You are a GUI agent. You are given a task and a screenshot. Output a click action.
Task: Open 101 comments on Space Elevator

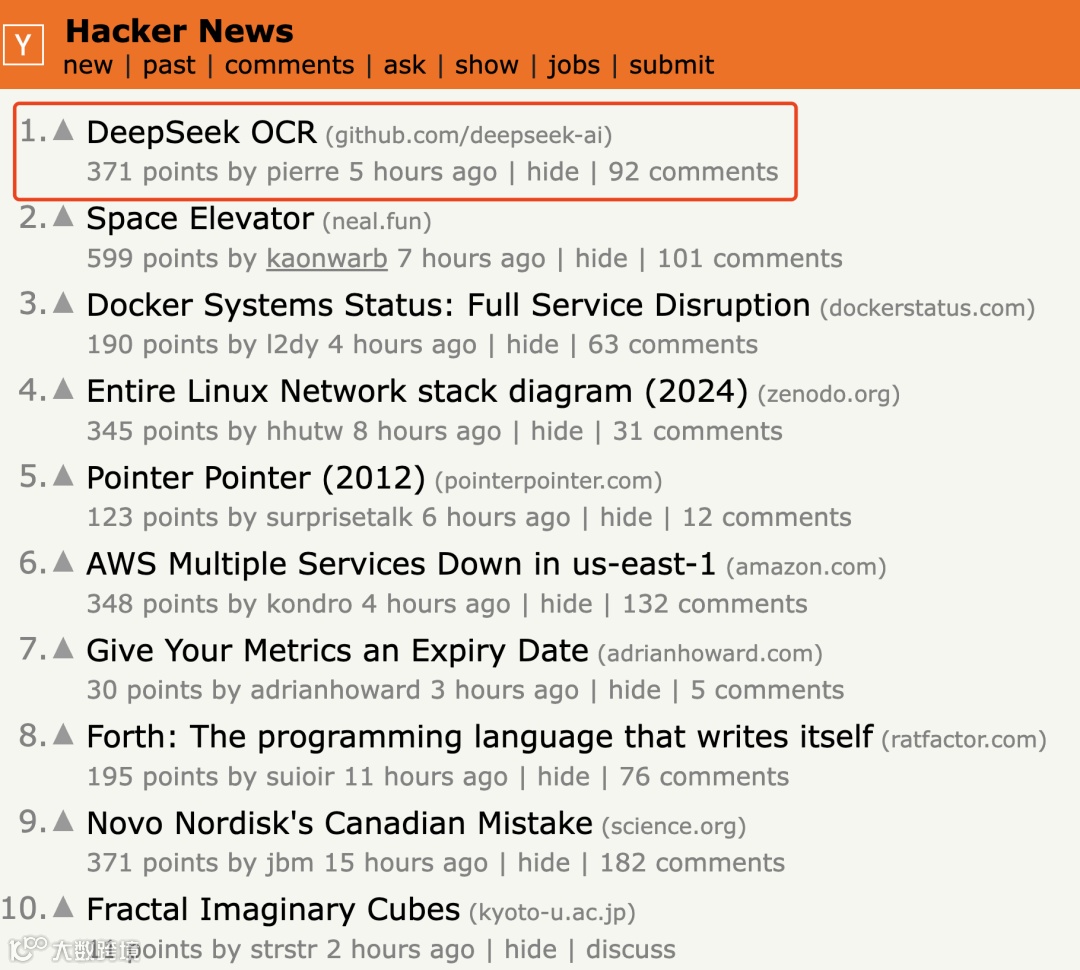point(749,259)
